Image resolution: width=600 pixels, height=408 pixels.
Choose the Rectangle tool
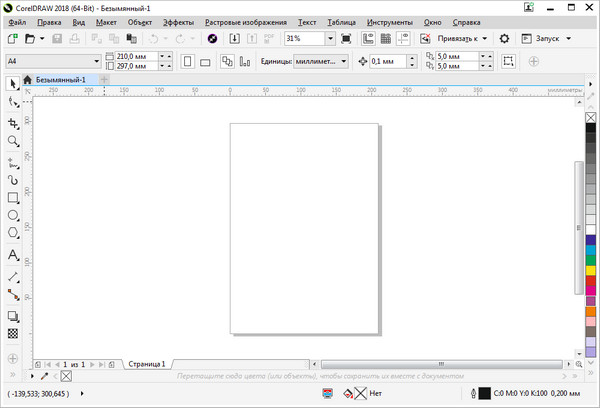(13, 197)
